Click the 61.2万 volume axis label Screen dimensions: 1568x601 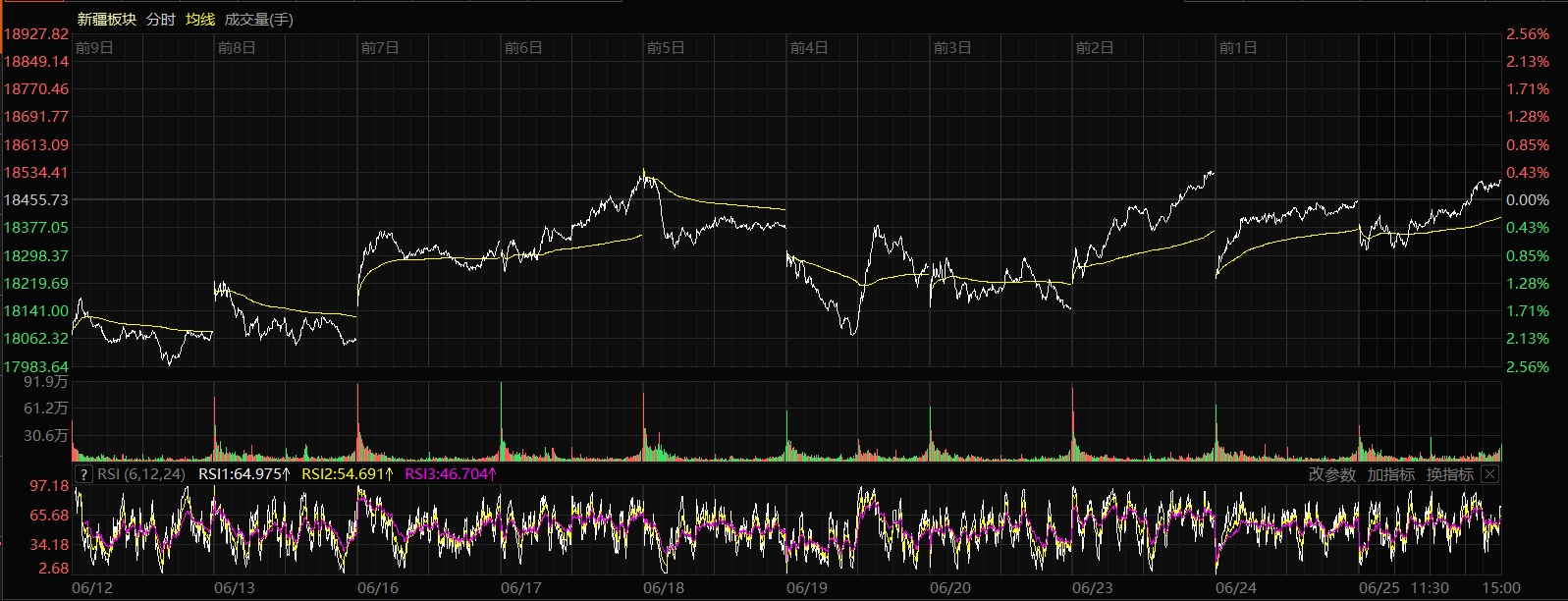[x=46, y=408]
